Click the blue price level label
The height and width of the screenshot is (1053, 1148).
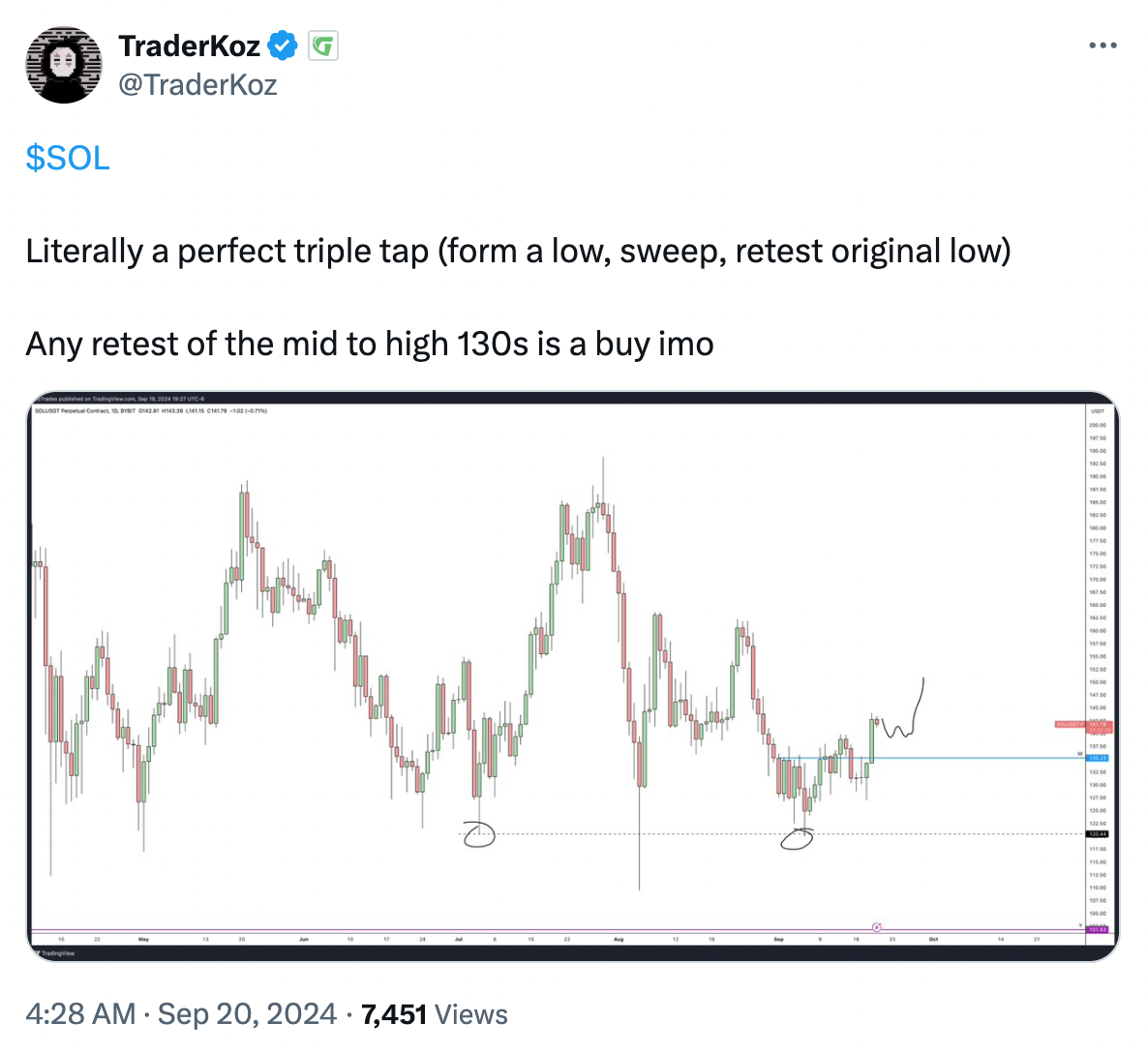[1099, 758]
